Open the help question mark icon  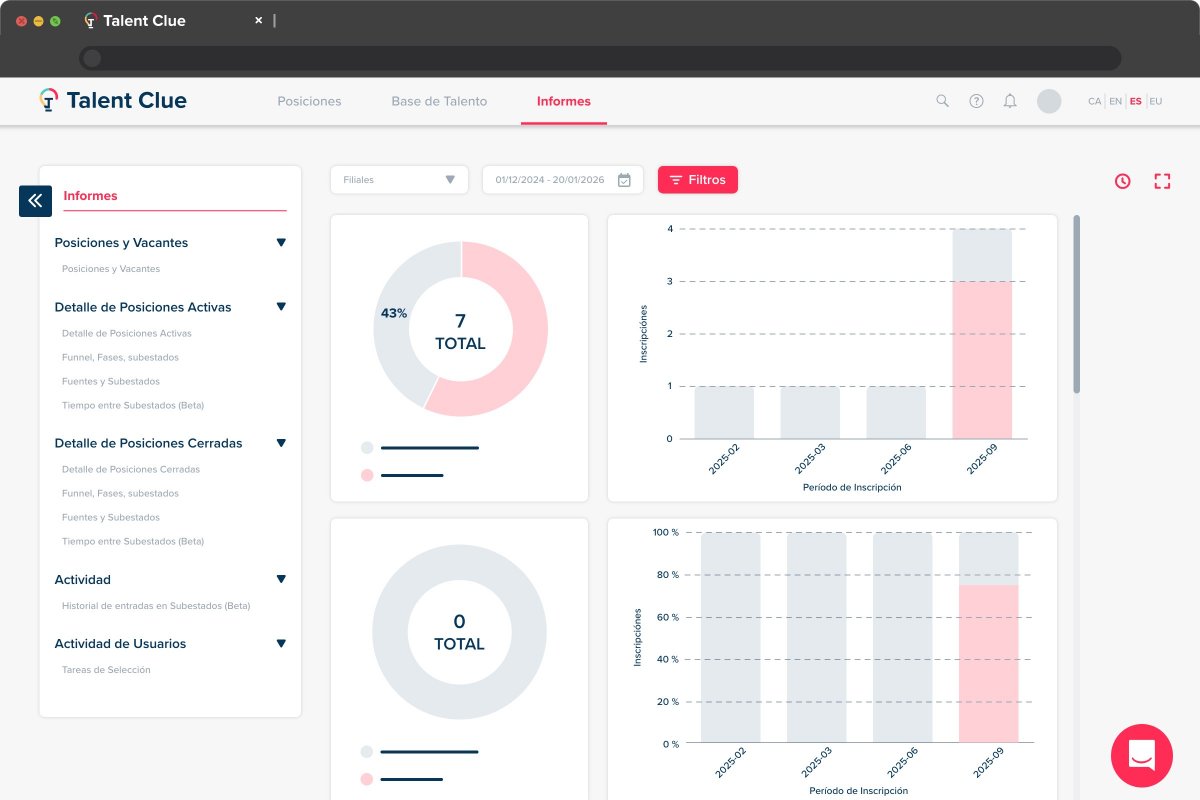[976, 101]
